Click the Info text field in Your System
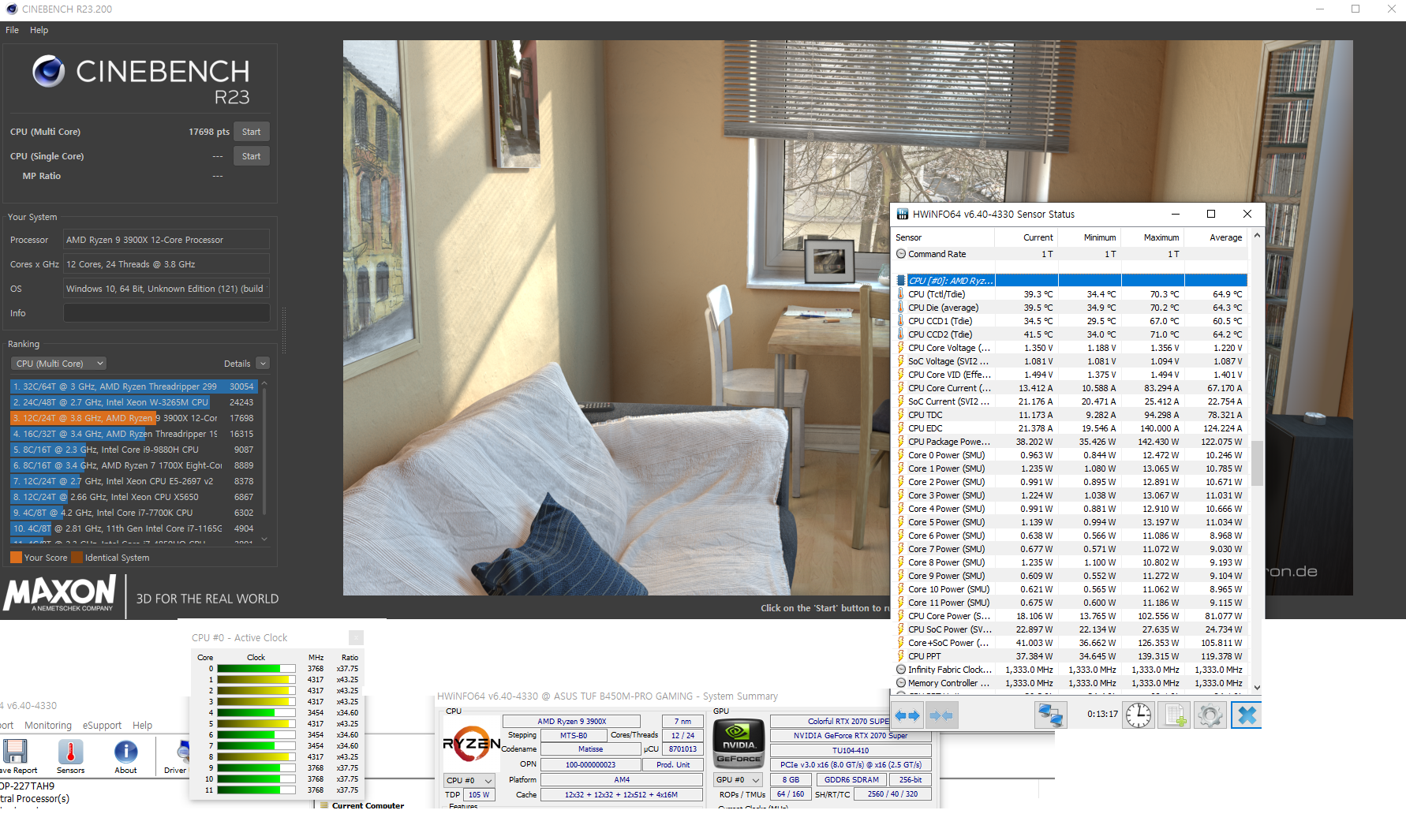This screenshot has height=840, width=1406. tap(166, 313)
